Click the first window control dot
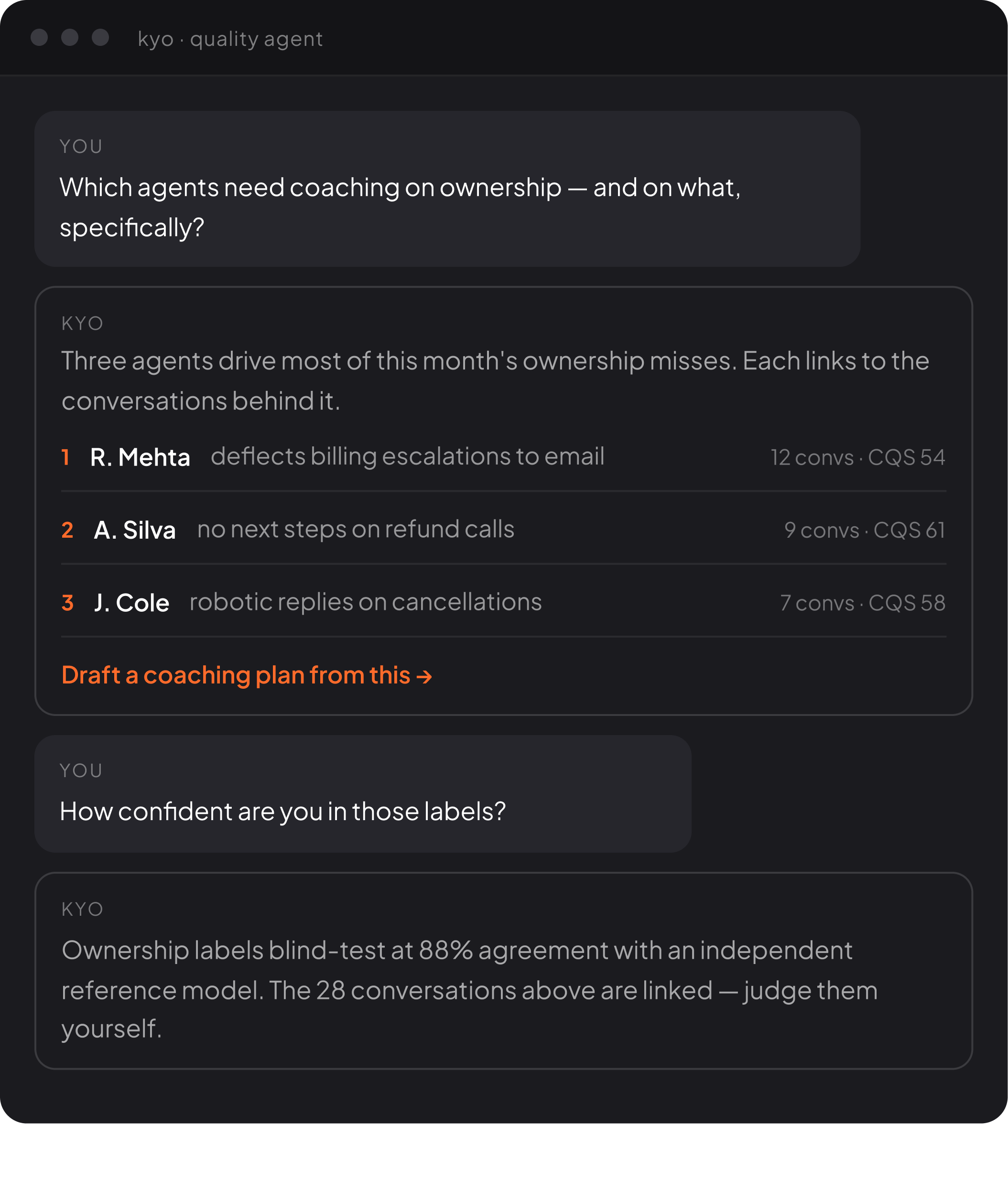 pyautogui.click(x=39, y=38)
